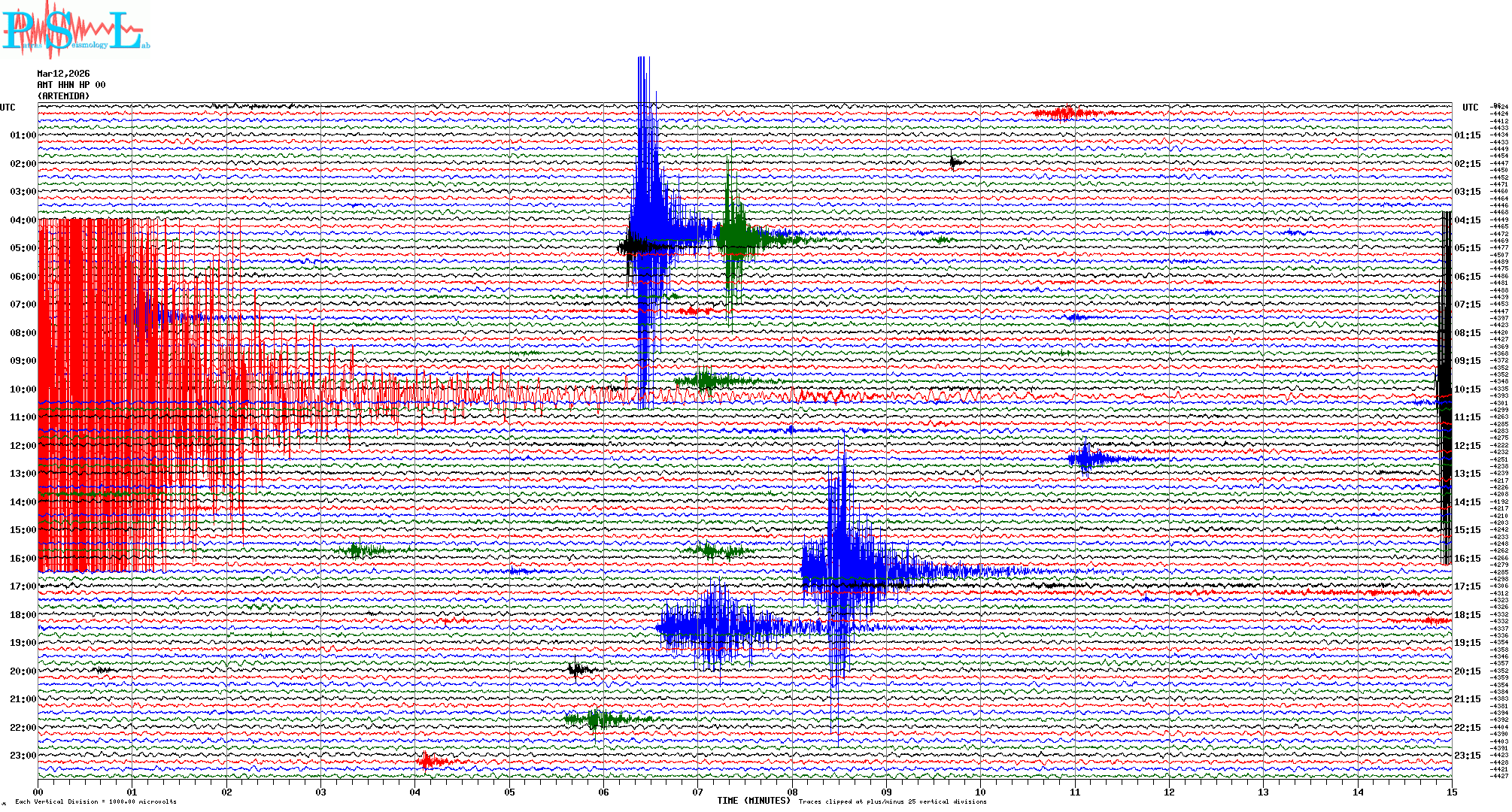Select the AMT HHN HP 00 station text

(71, 85)
